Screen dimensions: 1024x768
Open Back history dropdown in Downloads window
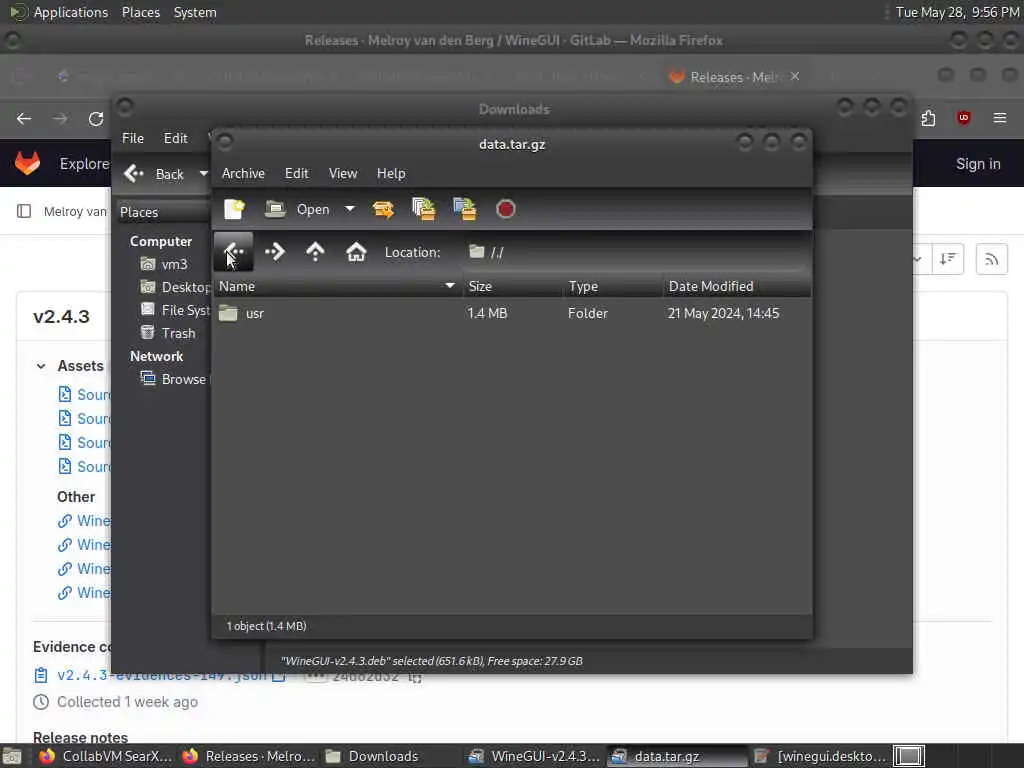[x=203, y=174]
